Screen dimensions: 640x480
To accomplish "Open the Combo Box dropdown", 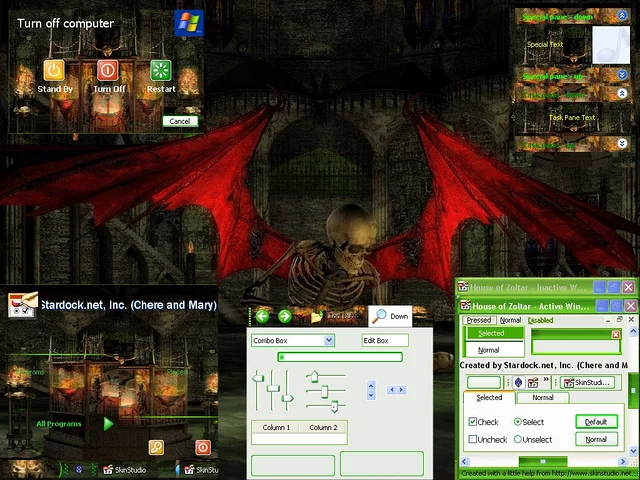I will click(329, 341).
